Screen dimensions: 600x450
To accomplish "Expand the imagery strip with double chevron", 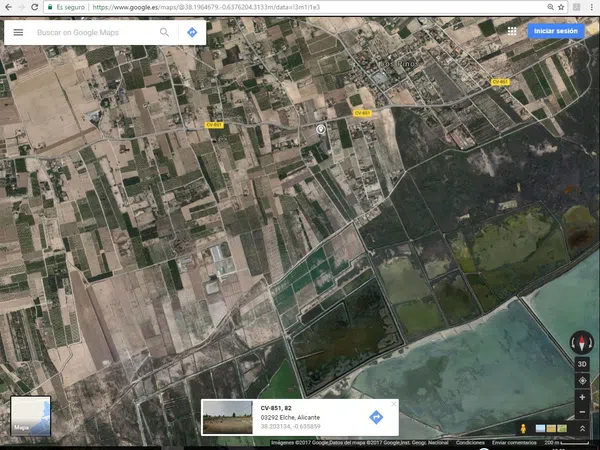I will click(582, 429).
